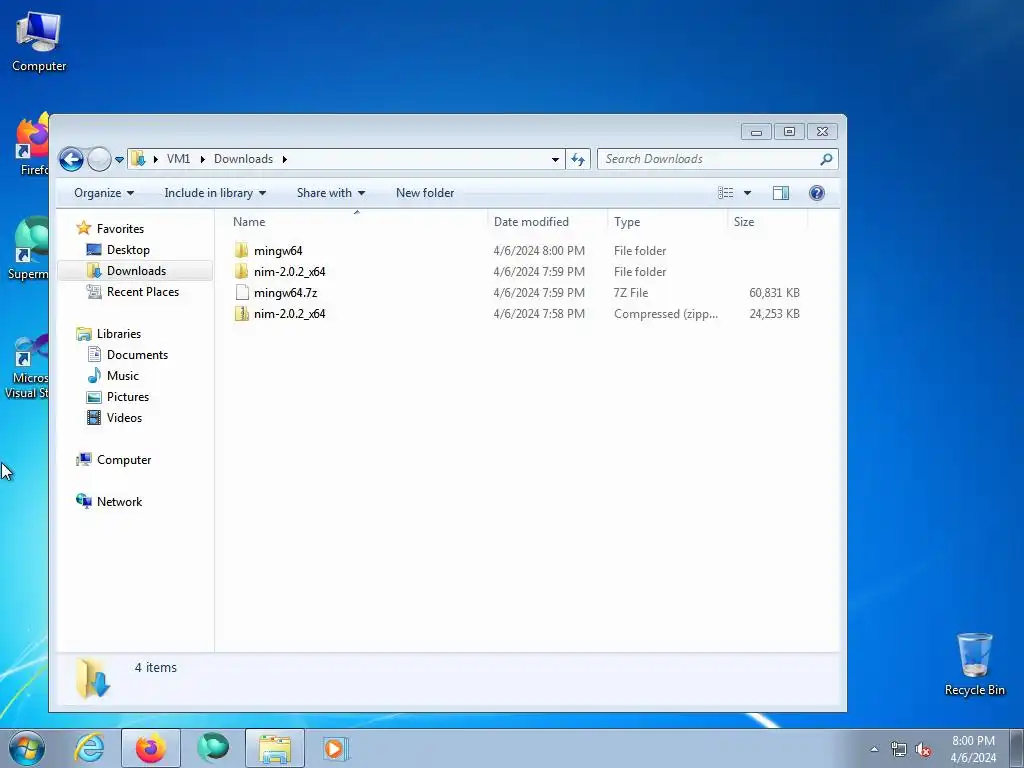Launch Internet Explorer from taskbar
1024x768 pixels.
[x=89, y=748]
